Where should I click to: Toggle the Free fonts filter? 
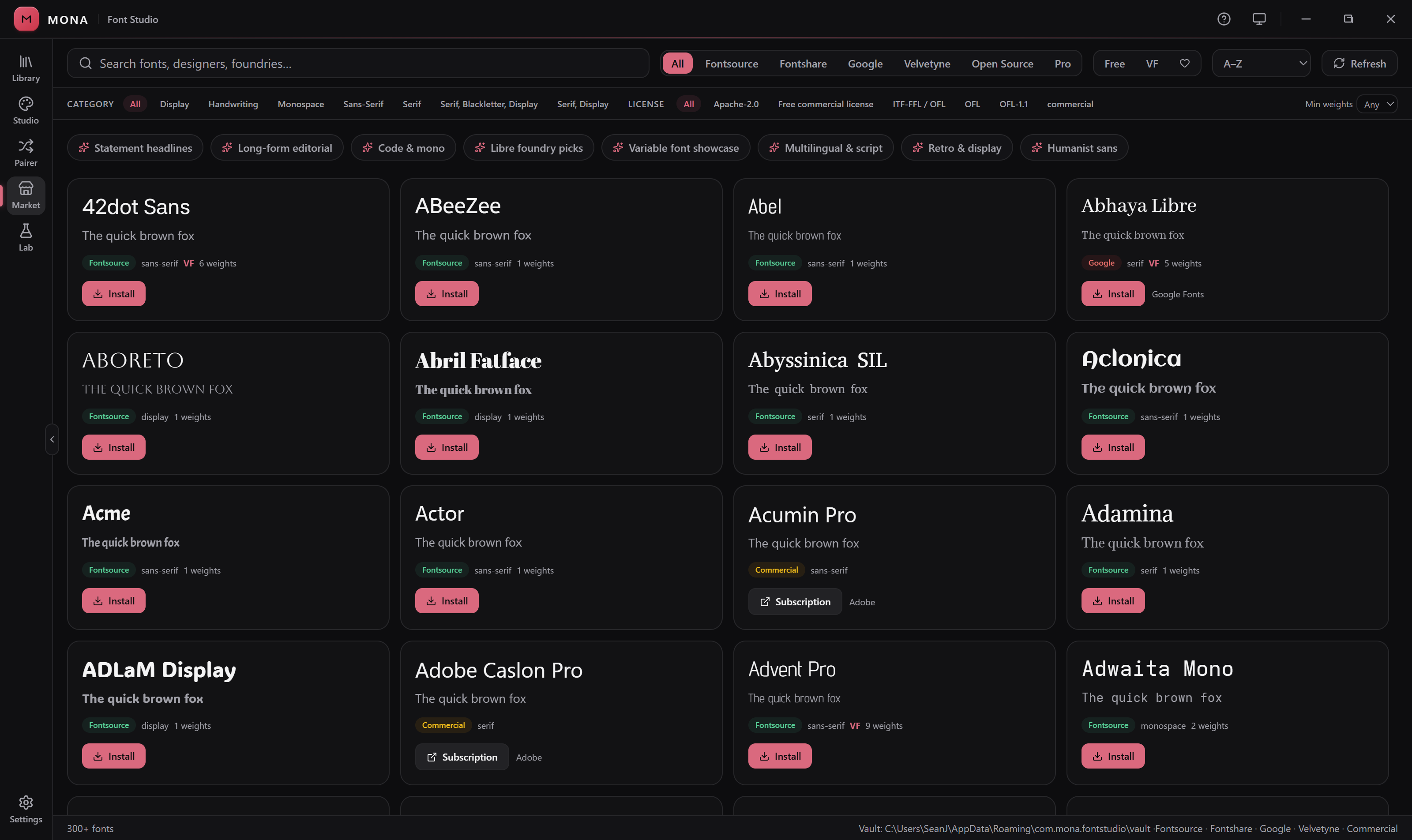1114,64
